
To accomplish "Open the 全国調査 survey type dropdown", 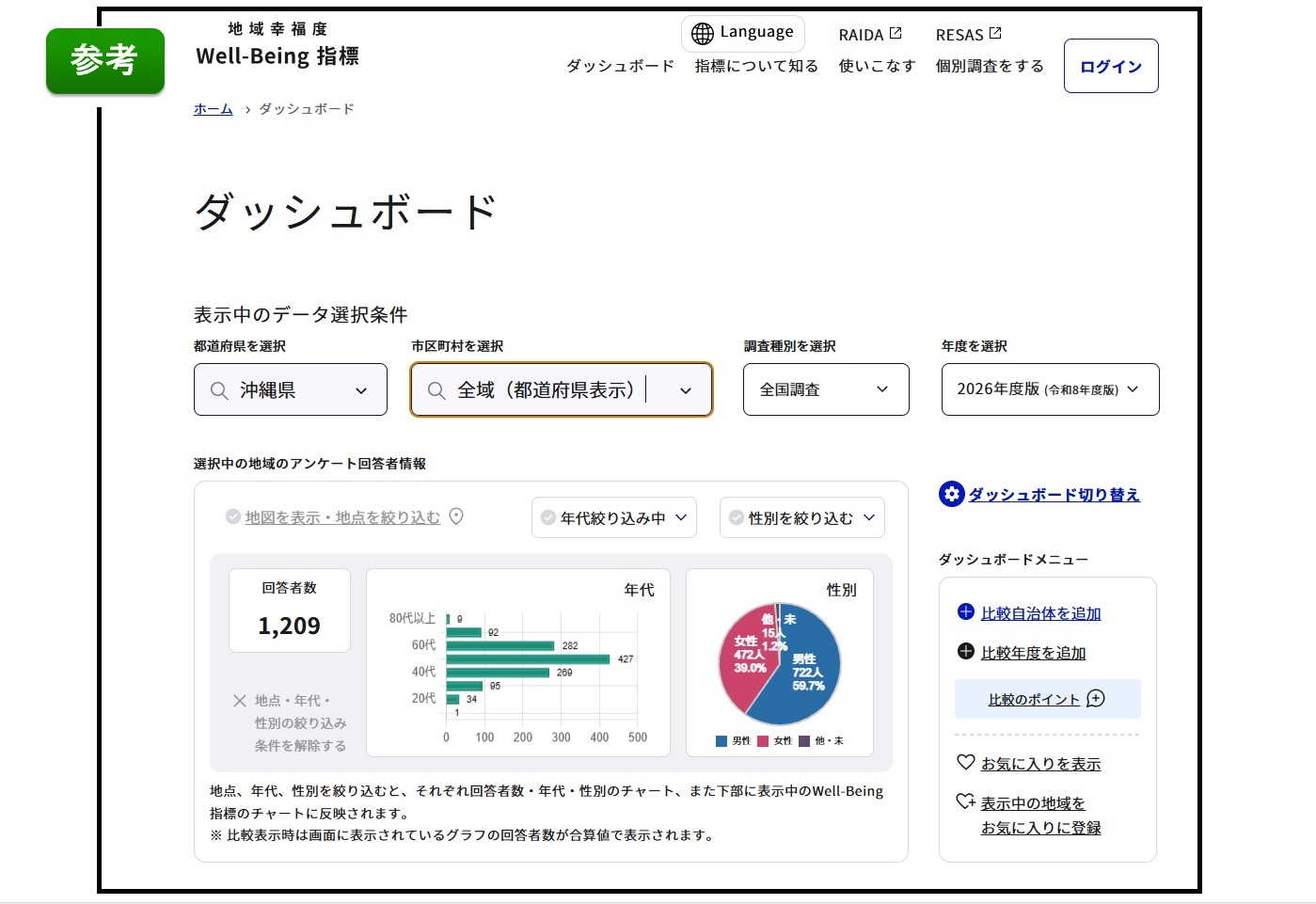I will [x=826, y=389].
